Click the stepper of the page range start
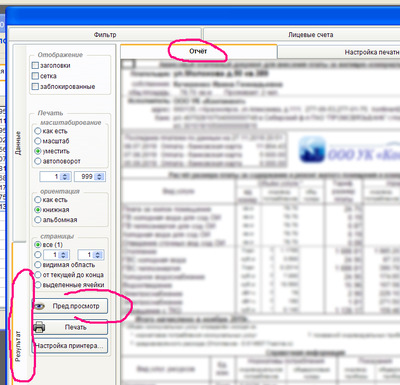Screen dimensions: 400x385 tap(63, 255)
